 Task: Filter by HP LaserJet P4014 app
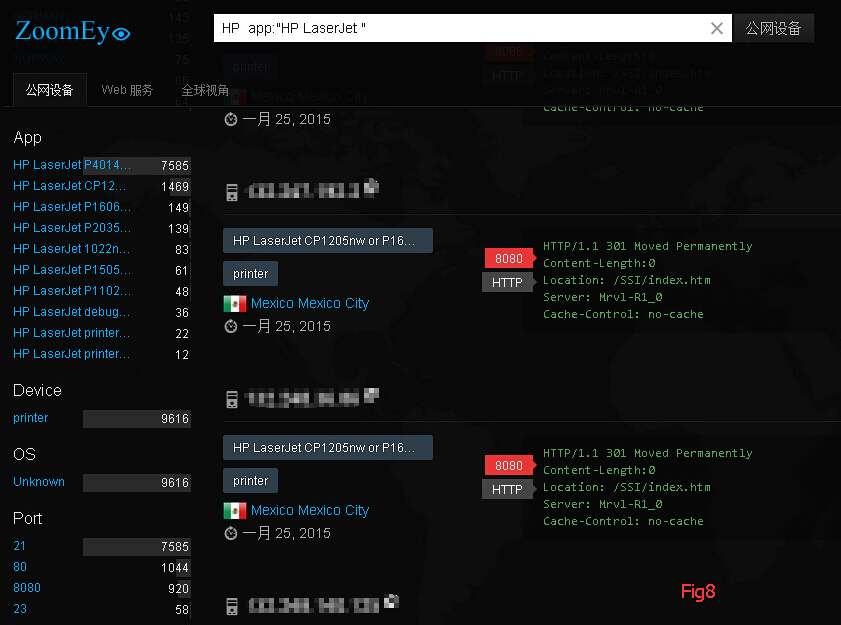[x=72, y=165]
